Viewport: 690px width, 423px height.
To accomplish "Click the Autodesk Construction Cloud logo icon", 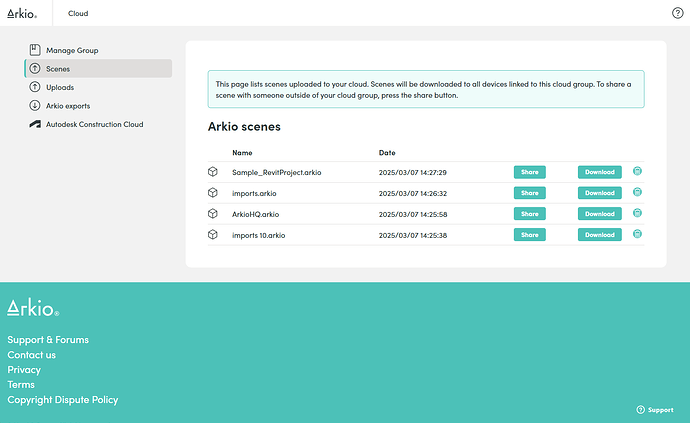I will click(x=35, y=124).
